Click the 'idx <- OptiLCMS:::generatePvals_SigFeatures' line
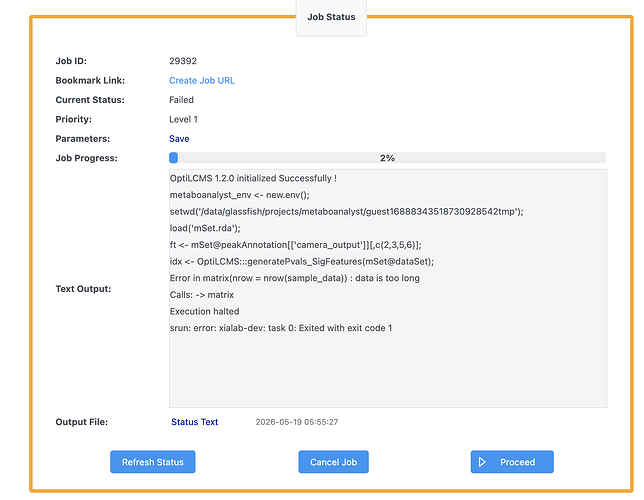This screenshot has width=644, height=500. (302, 262)
